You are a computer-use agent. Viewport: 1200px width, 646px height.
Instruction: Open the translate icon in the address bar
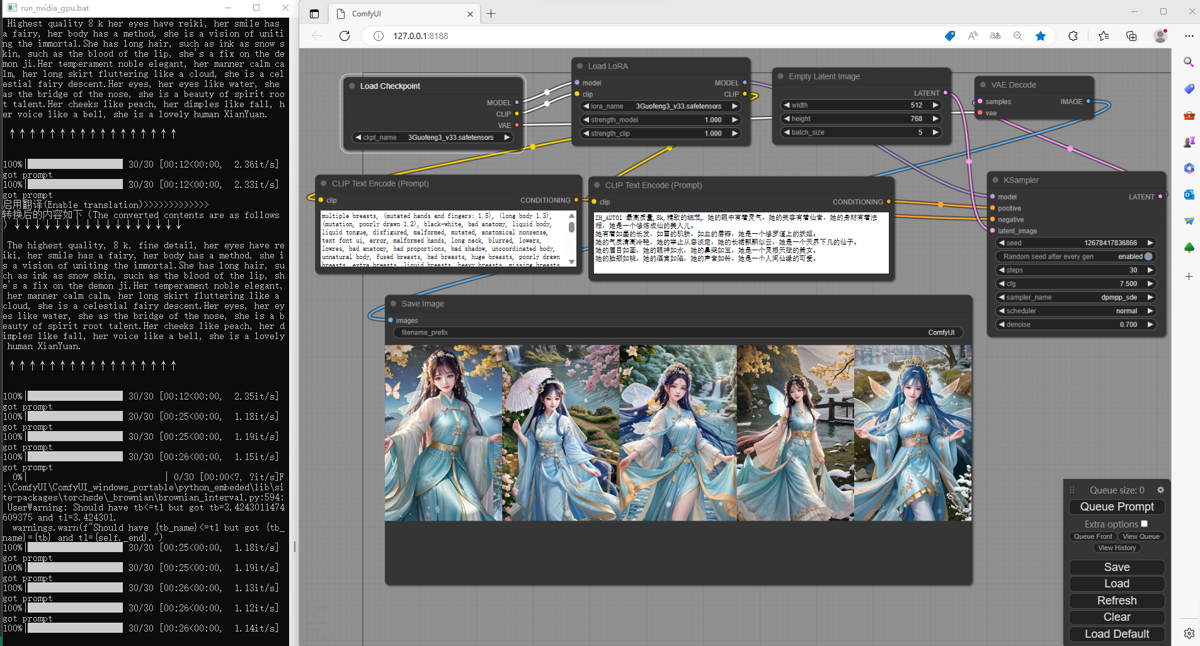[995, 35]
